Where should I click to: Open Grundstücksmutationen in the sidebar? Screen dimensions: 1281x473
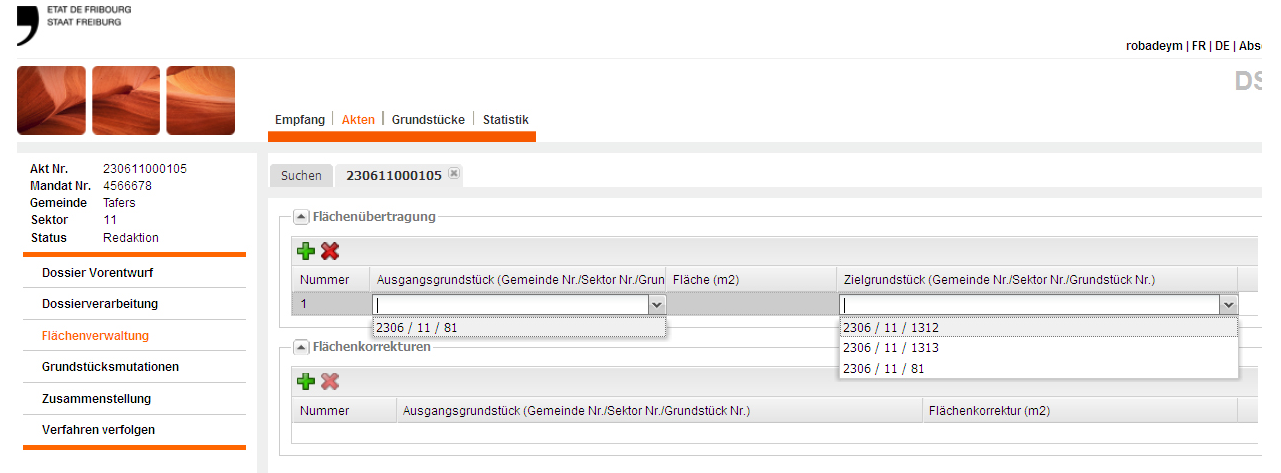[111, 367]
